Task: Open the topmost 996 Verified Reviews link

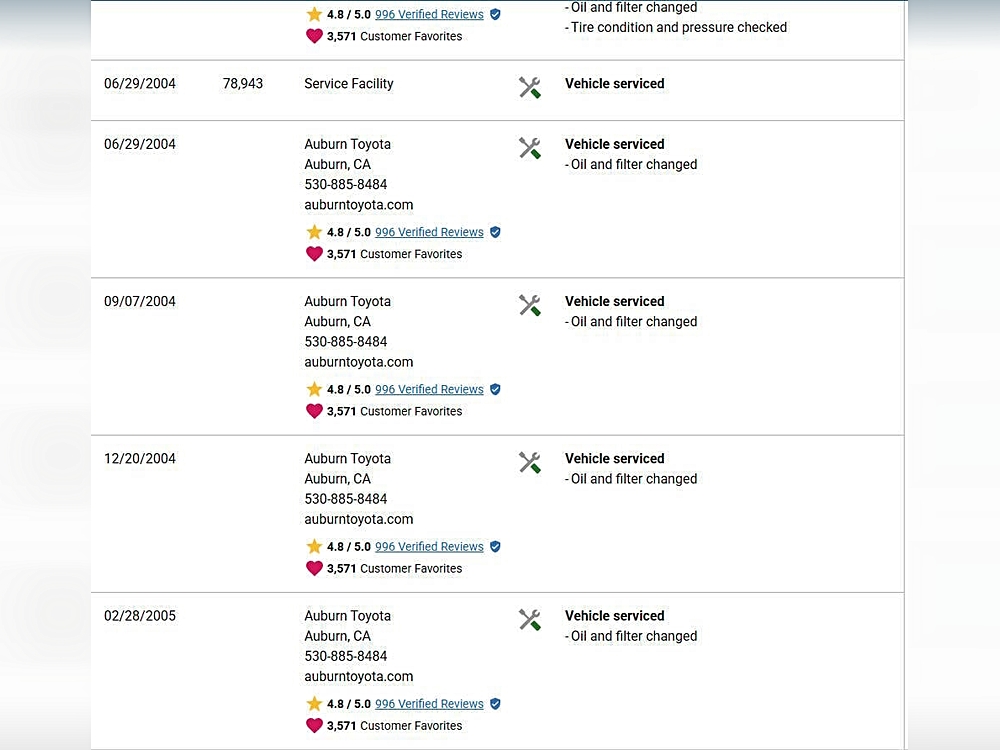Action: pyautogui.click(x=429, y=15)
